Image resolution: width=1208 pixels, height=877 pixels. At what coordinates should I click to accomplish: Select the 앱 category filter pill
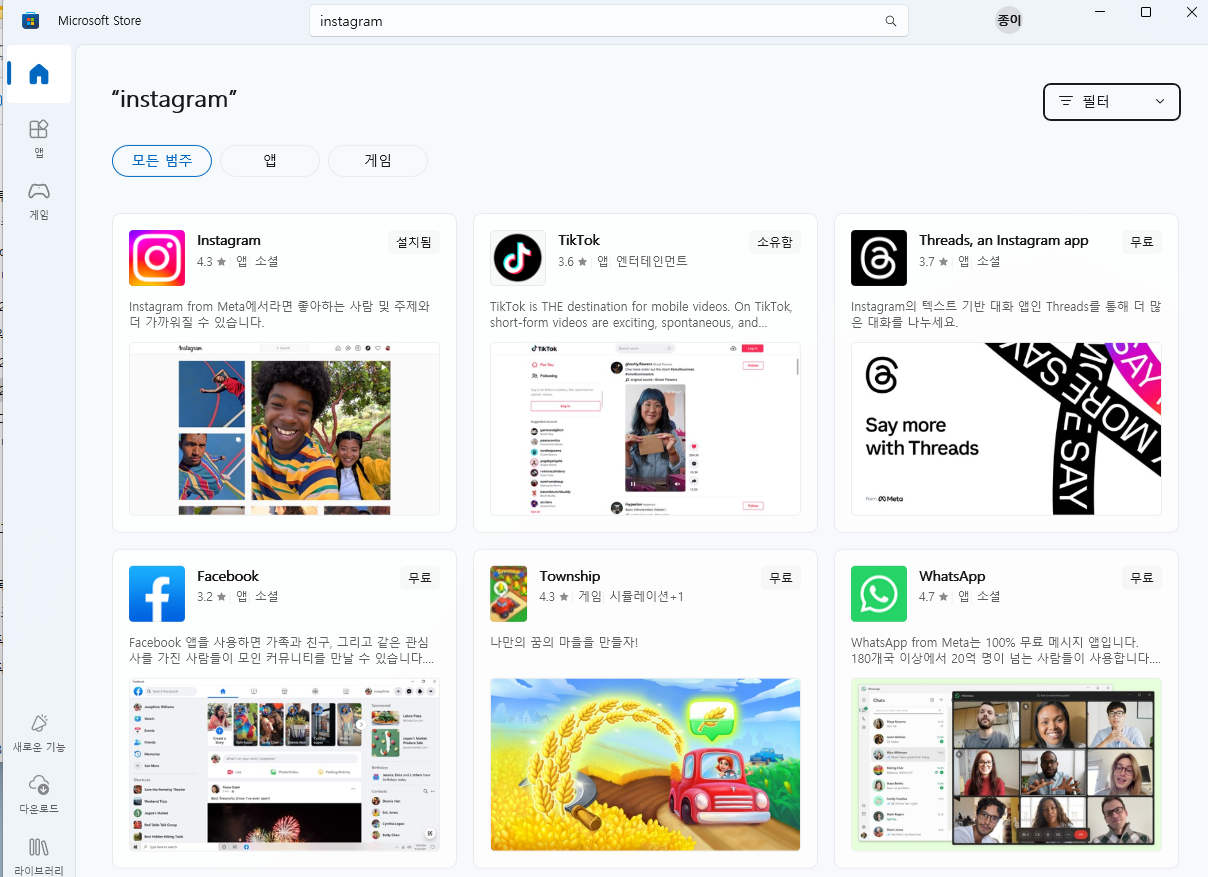coord(270,161)
